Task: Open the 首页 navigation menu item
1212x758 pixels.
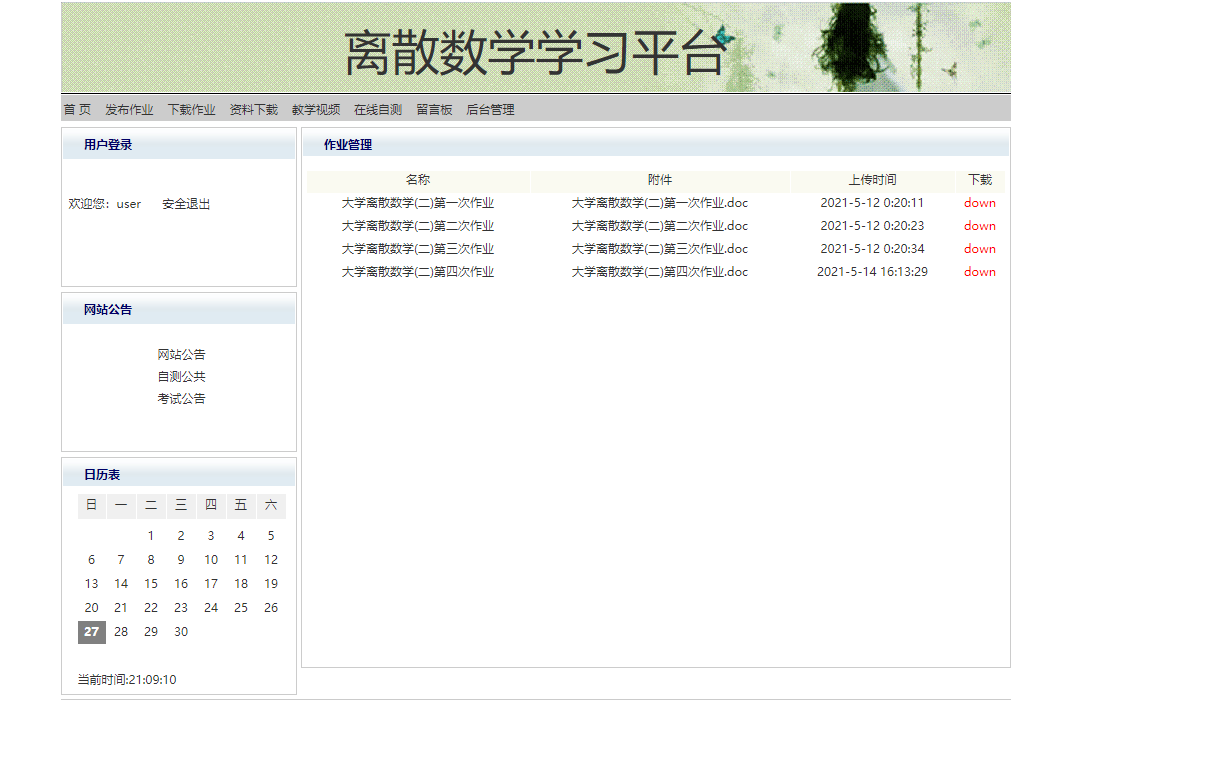Action: point(76,109)
